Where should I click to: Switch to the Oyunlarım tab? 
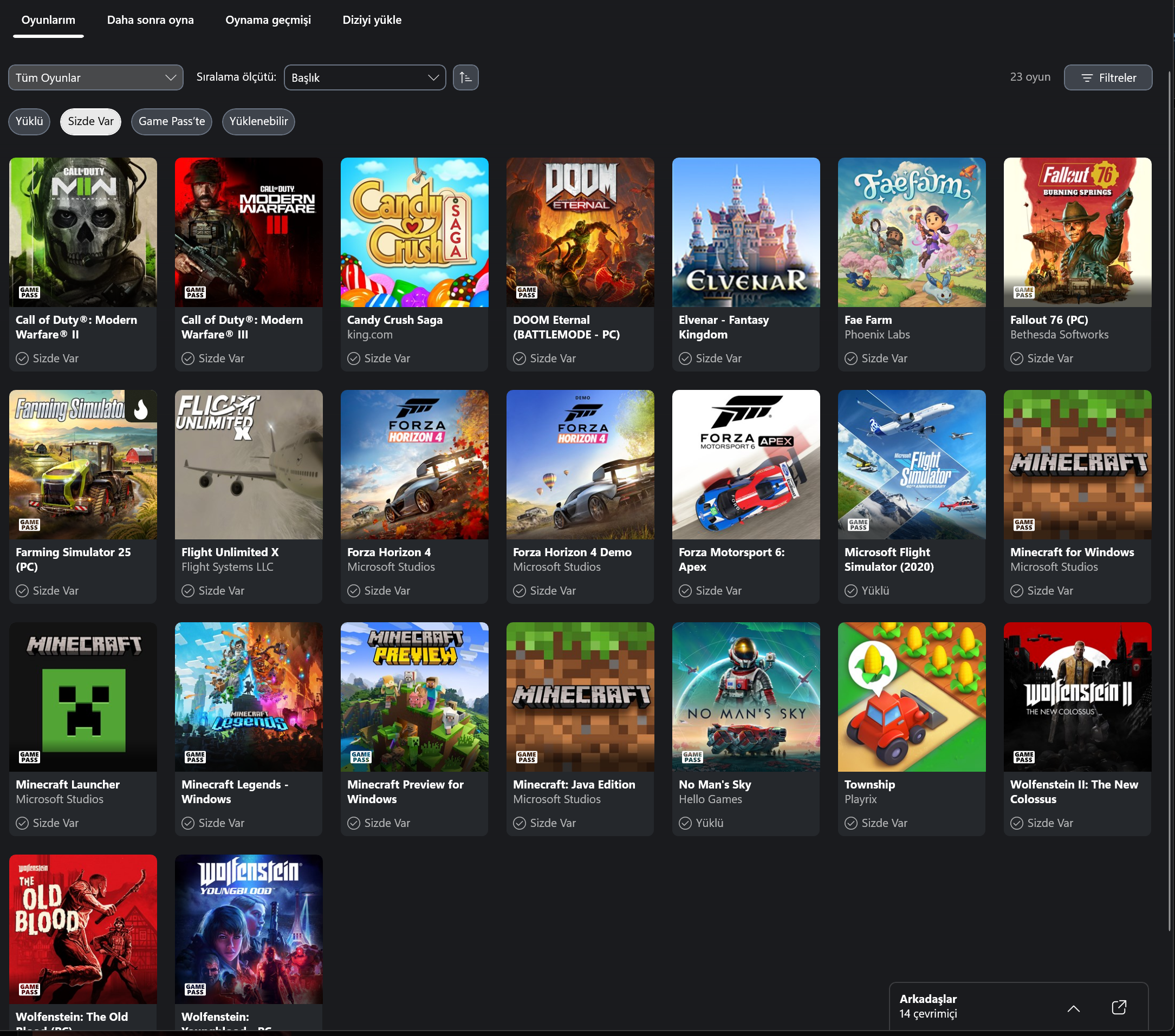tap(48, 20)
